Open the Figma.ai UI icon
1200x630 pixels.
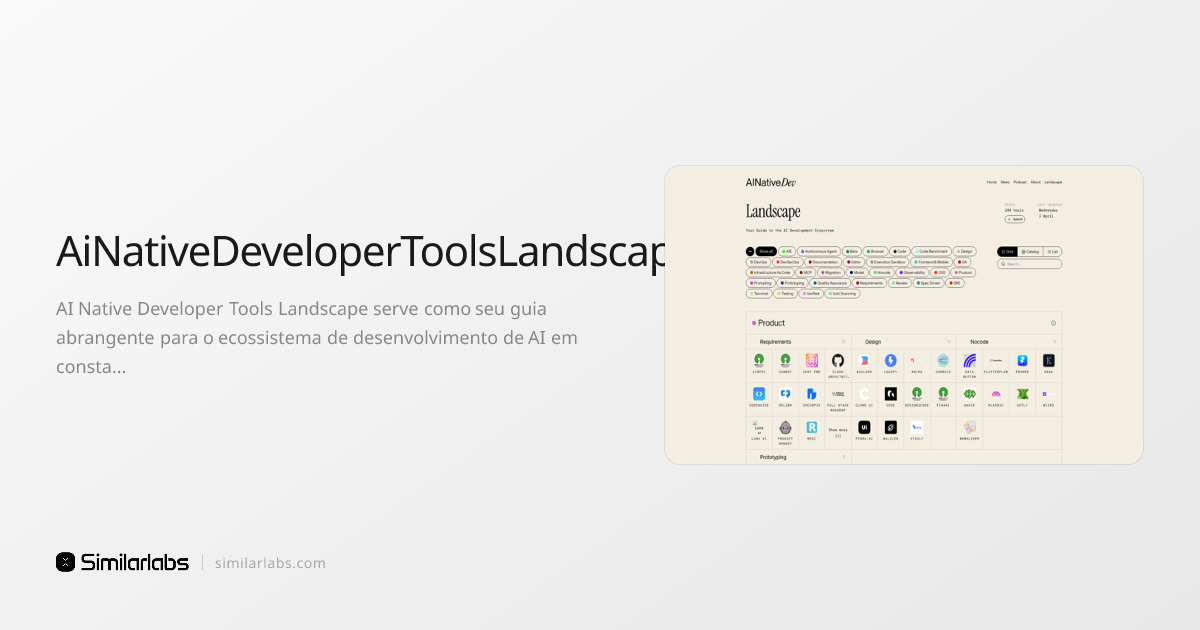(x=864, y=427)
